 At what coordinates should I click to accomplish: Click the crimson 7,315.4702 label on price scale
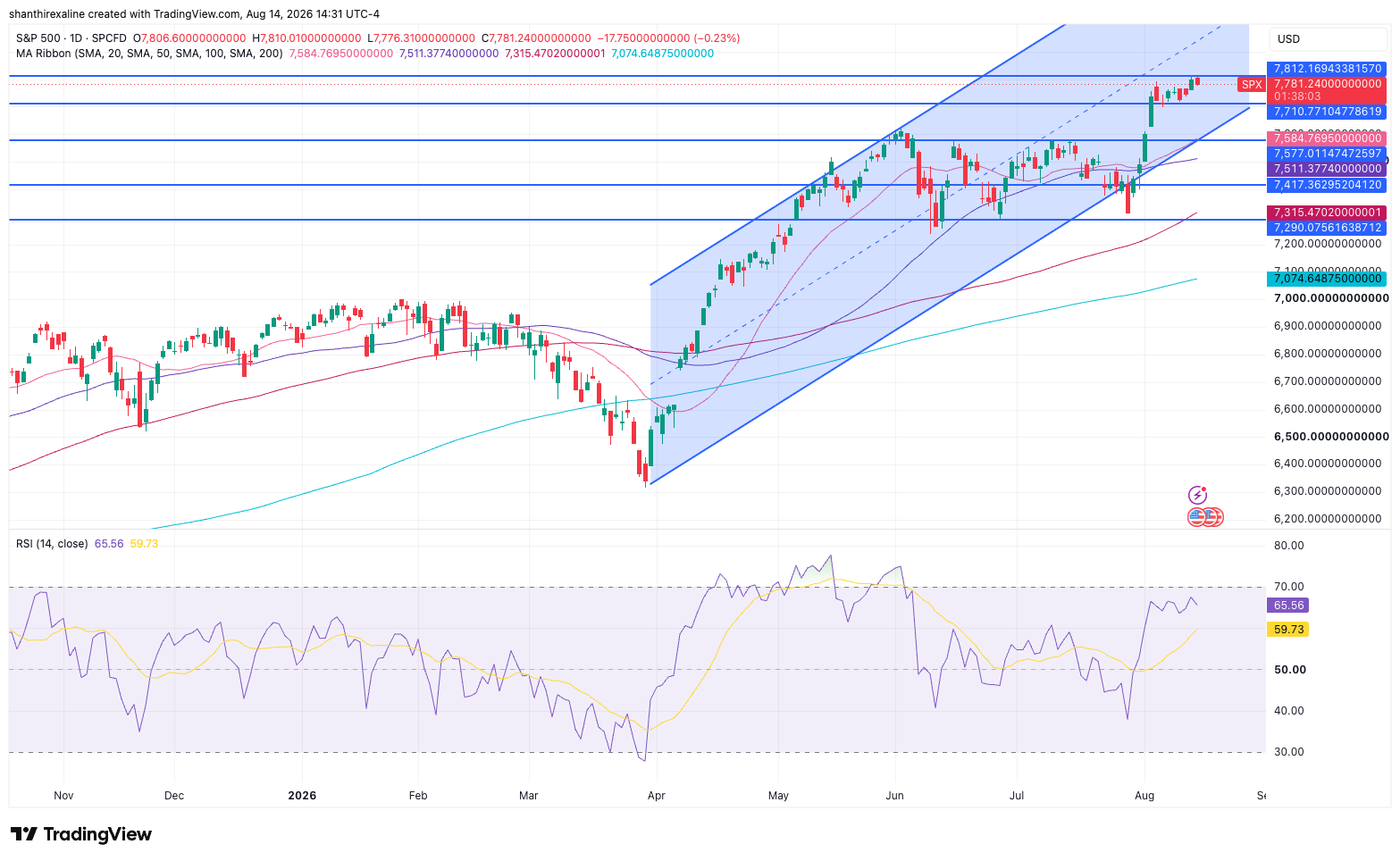tap(1327, 213)
